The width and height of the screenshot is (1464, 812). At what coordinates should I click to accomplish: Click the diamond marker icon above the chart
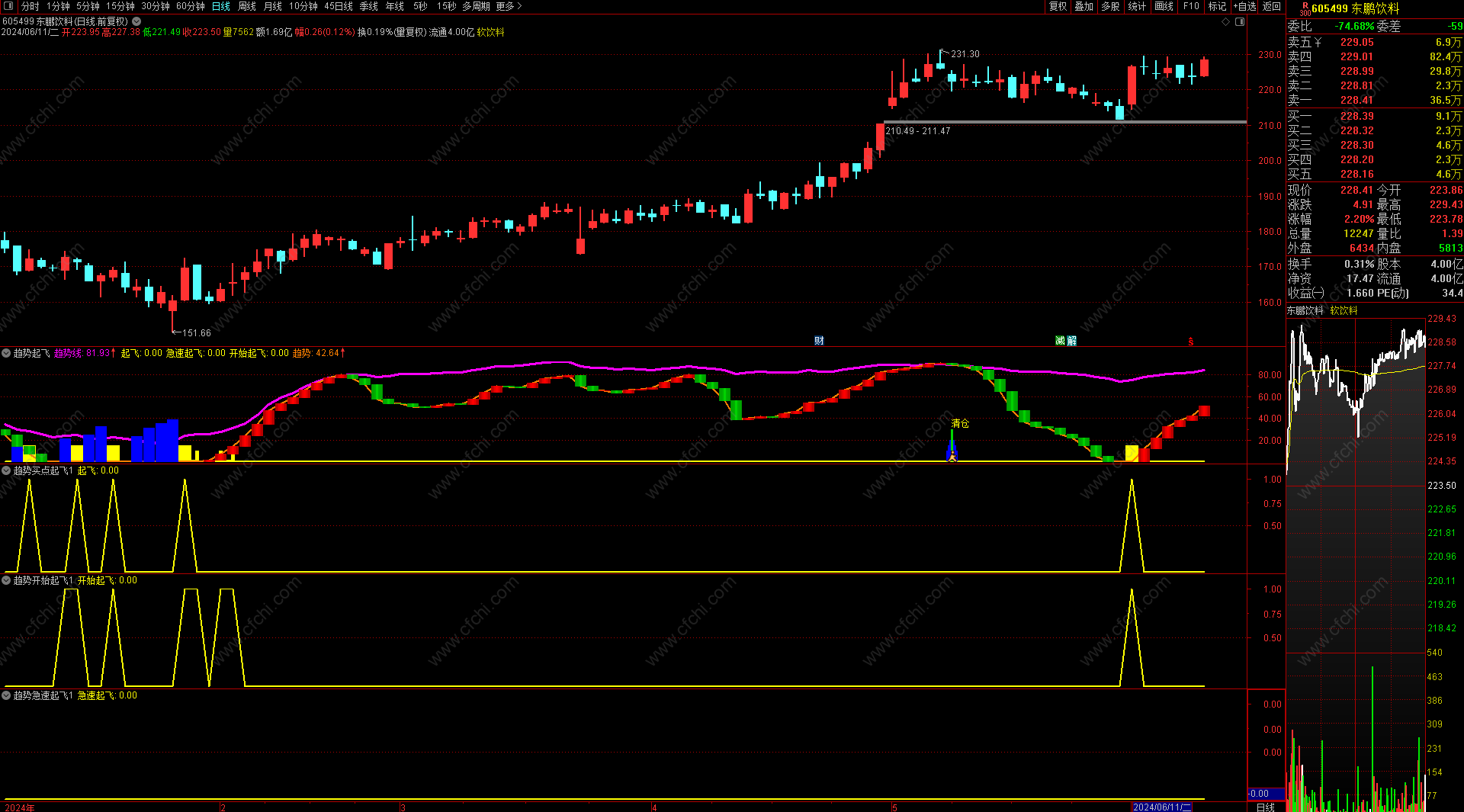tap(1226, 21)
